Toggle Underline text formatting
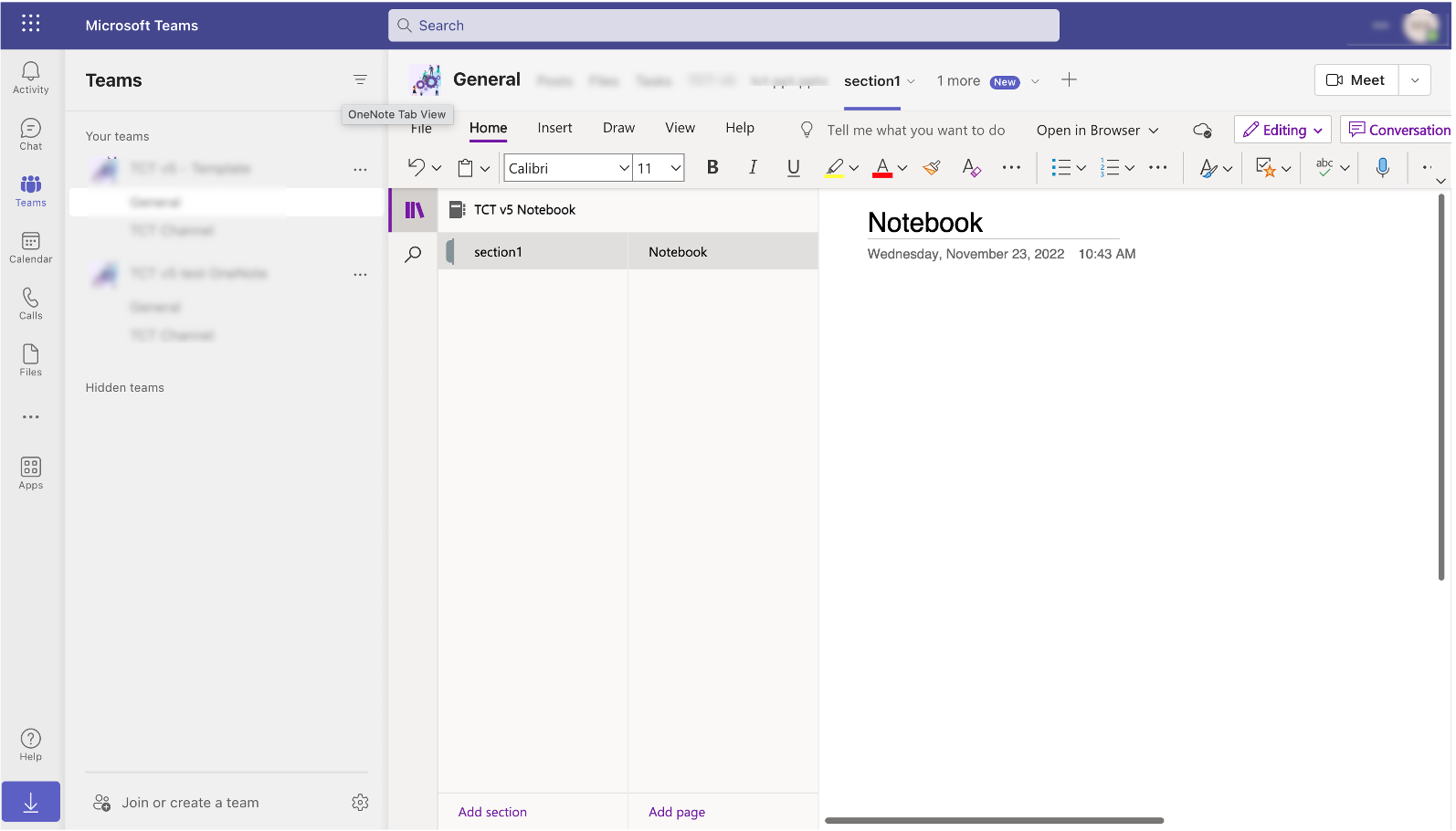 click(793, 168)
